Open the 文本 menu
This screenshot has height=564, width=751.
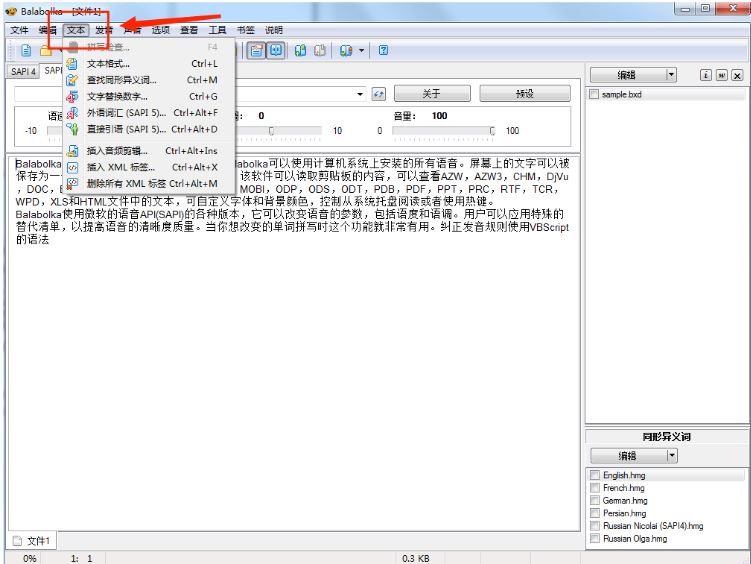[x=76, y=30]
